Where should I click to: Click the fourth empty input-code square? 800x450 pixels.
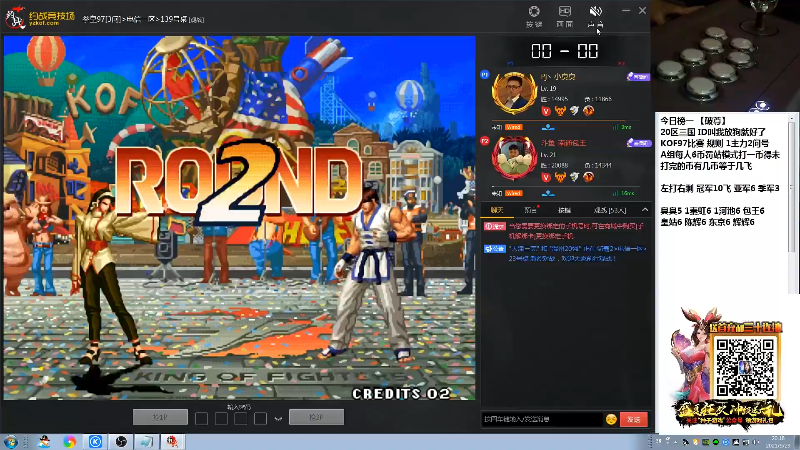tap(260, 419)
